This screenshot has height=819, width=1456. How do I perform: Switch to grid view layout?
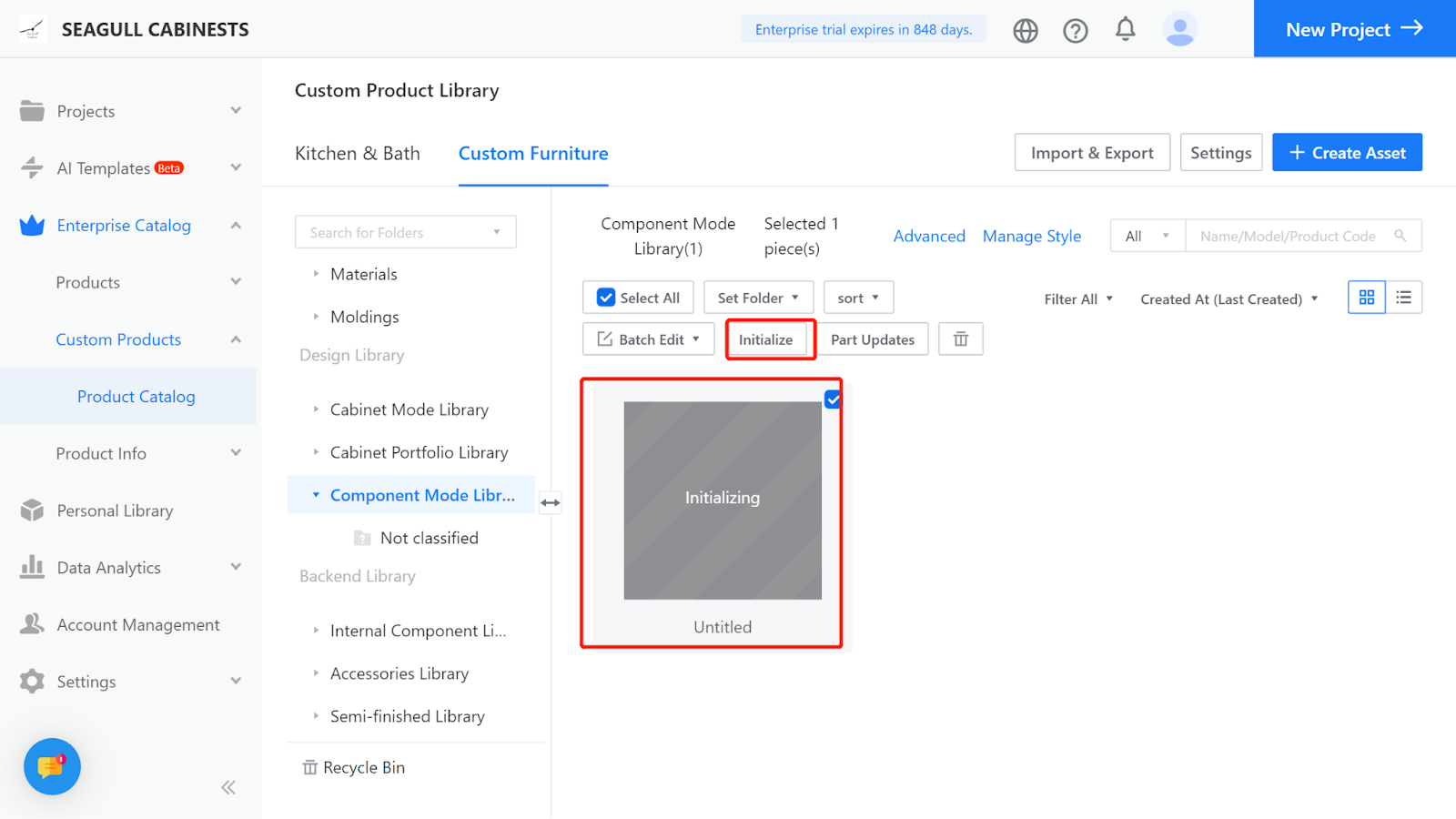click(1367, 298)
